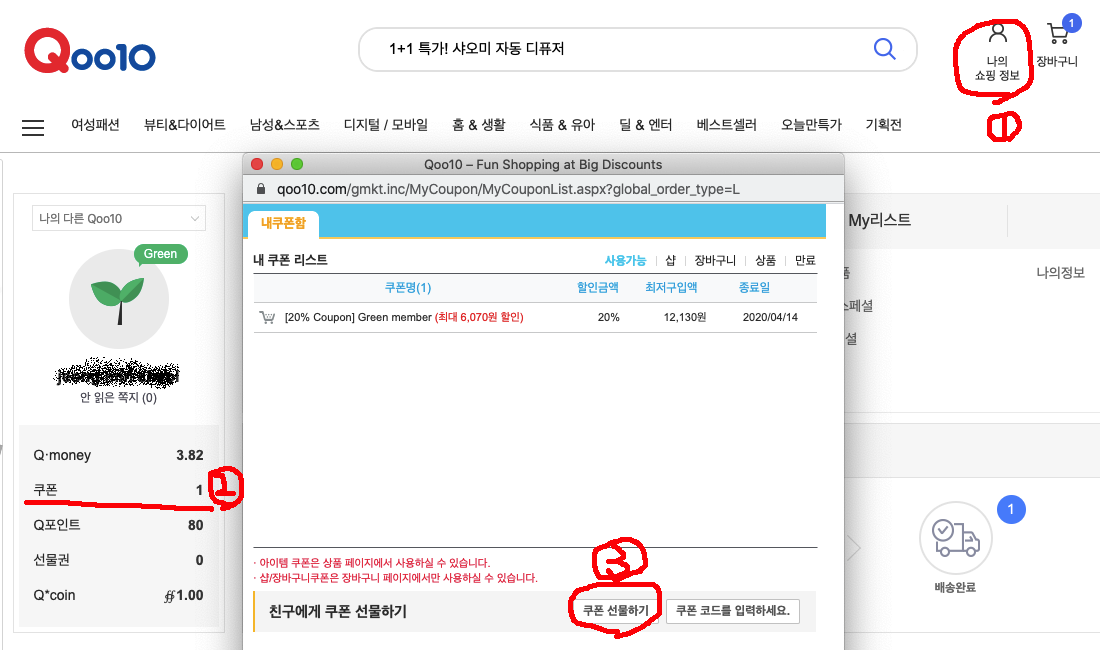This screenshot has height=650, width=1100.
Task: Open the 기획전 menu item
Action: click(x=883, y=125)
